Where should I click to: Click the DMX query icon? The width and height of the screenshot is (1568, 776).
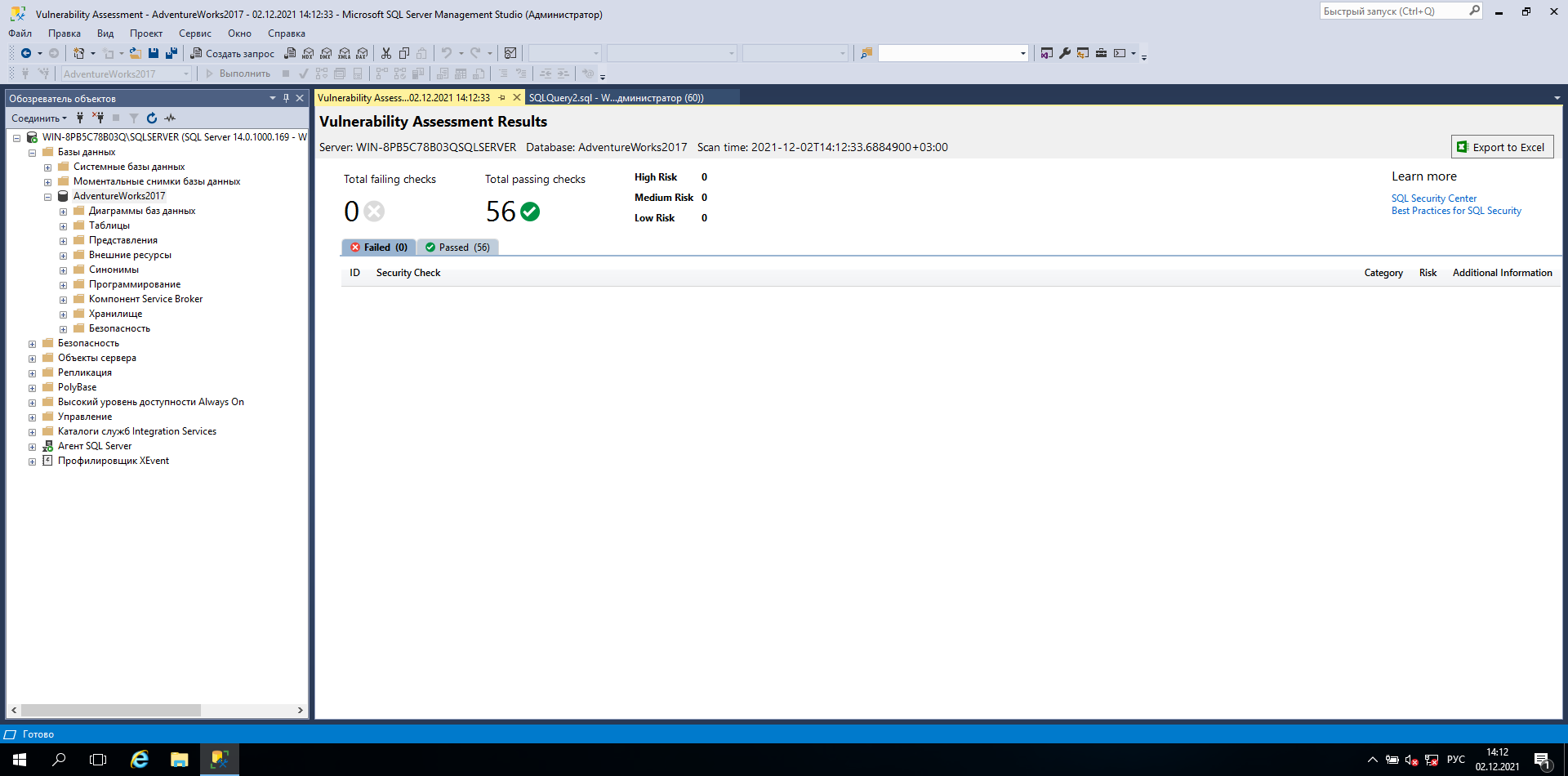[x=326, y=53]
